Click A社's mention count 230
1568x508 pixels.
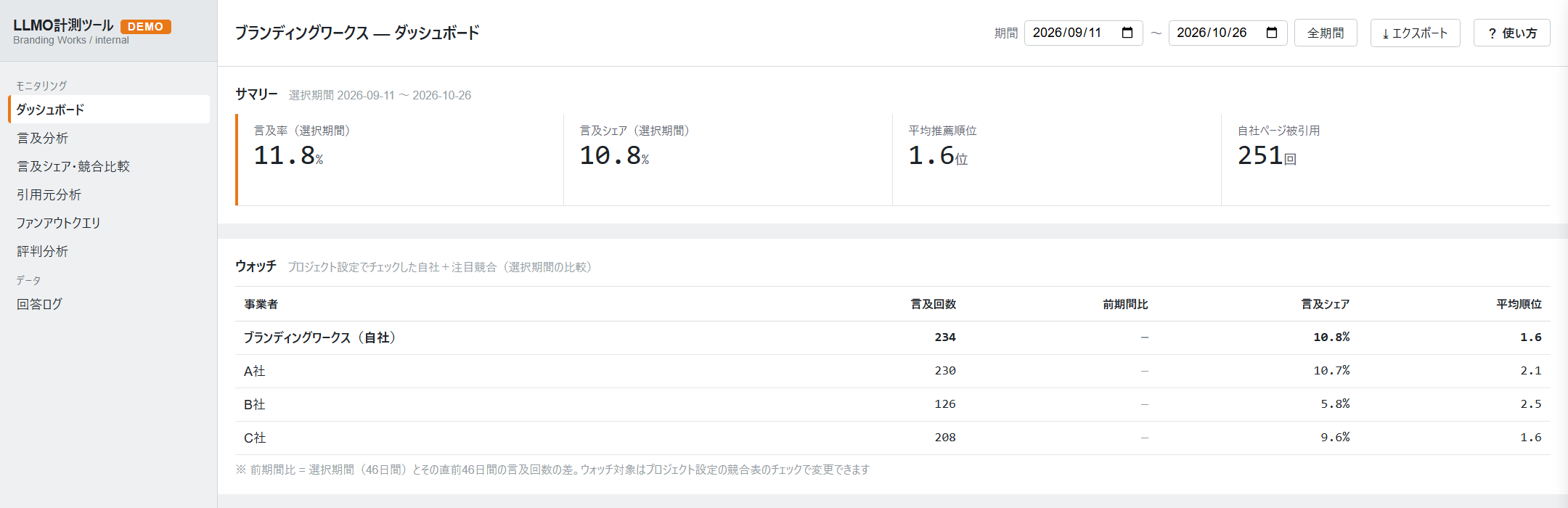tap(945, 371)
